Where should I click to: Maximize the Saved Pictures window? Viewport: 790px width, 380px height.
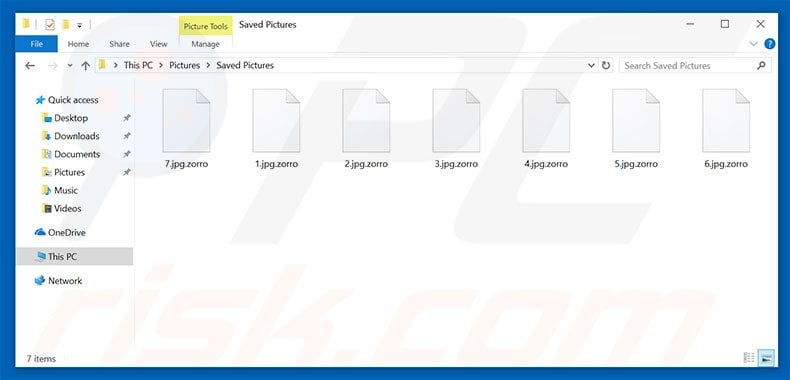pyautogui.click(x=725, y=24)
